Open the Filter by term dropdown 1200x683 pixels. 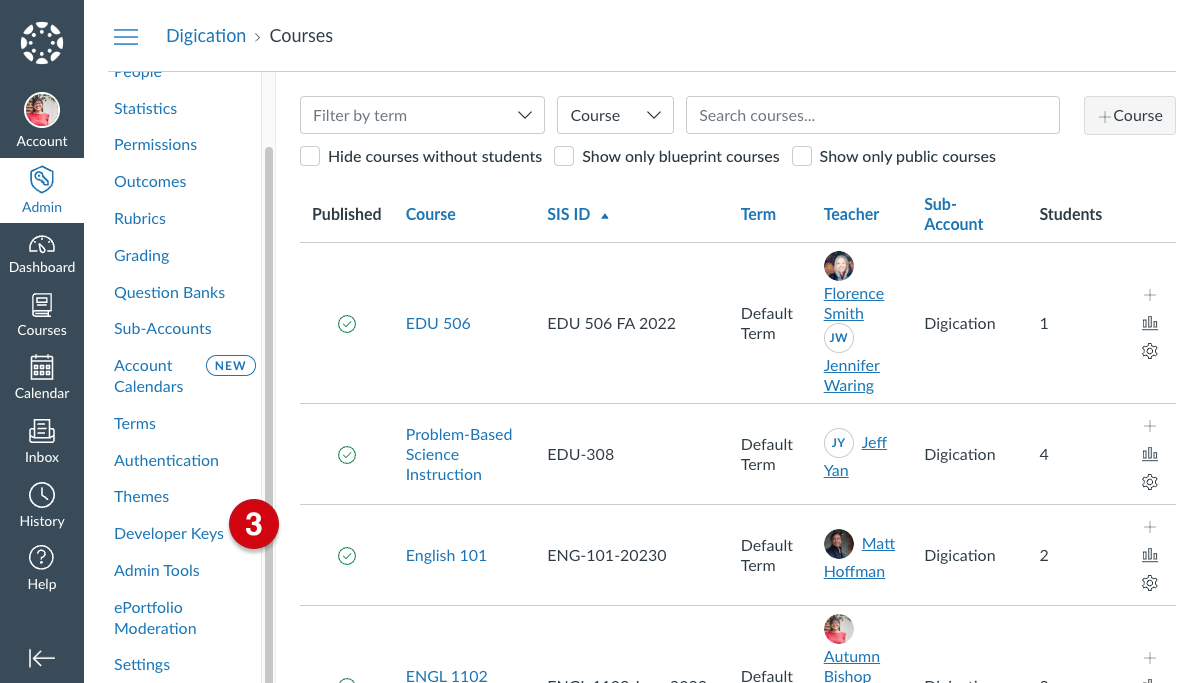(422, 115)
